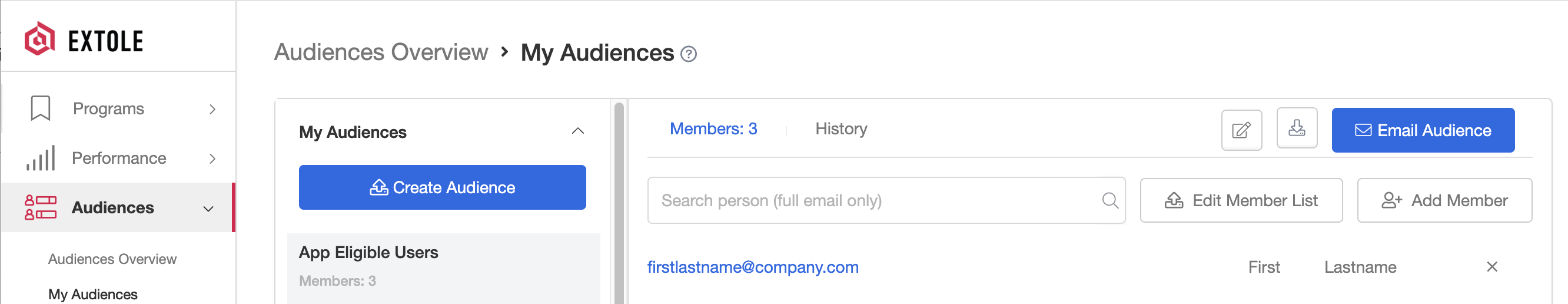Switch to the History tab
The image size is (1568, 304).
841,128
